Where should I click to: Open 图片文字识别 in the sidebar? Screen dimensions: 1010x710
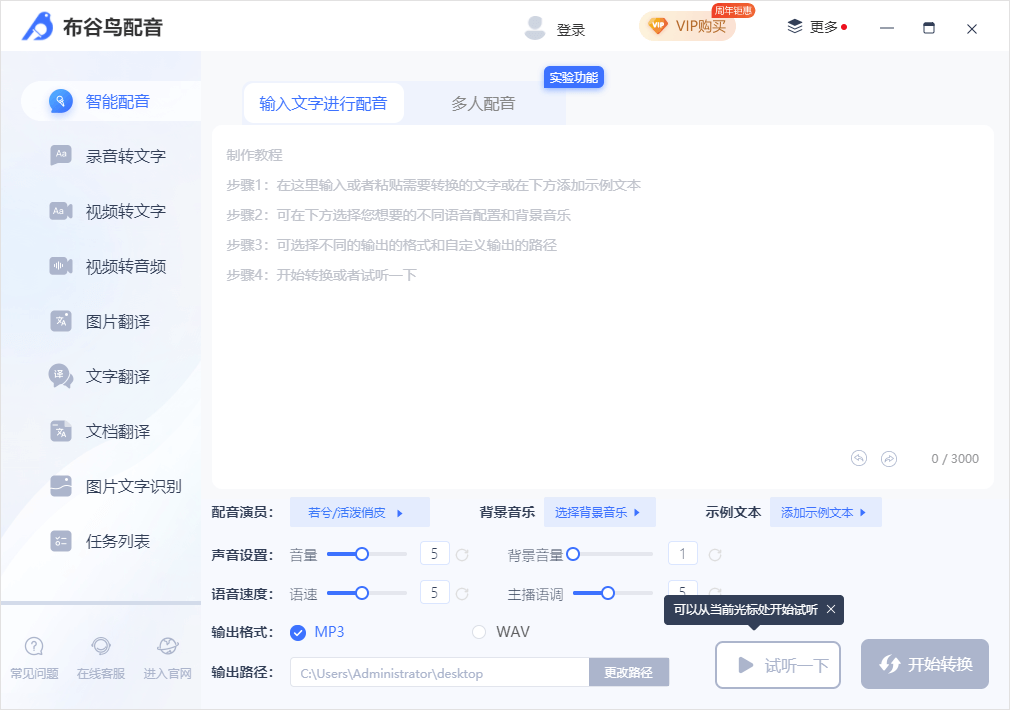click(x=103, y=486)
